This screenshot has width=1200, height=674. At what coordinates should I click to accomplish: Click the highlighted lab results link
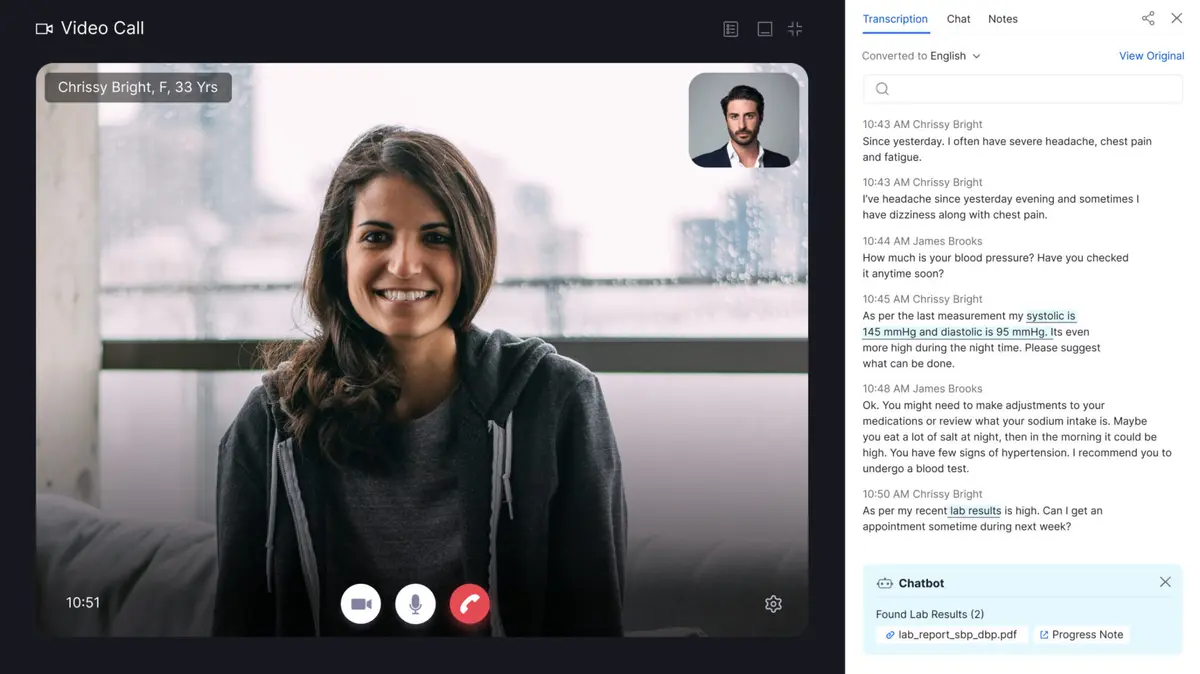click(x=975, y=511)
